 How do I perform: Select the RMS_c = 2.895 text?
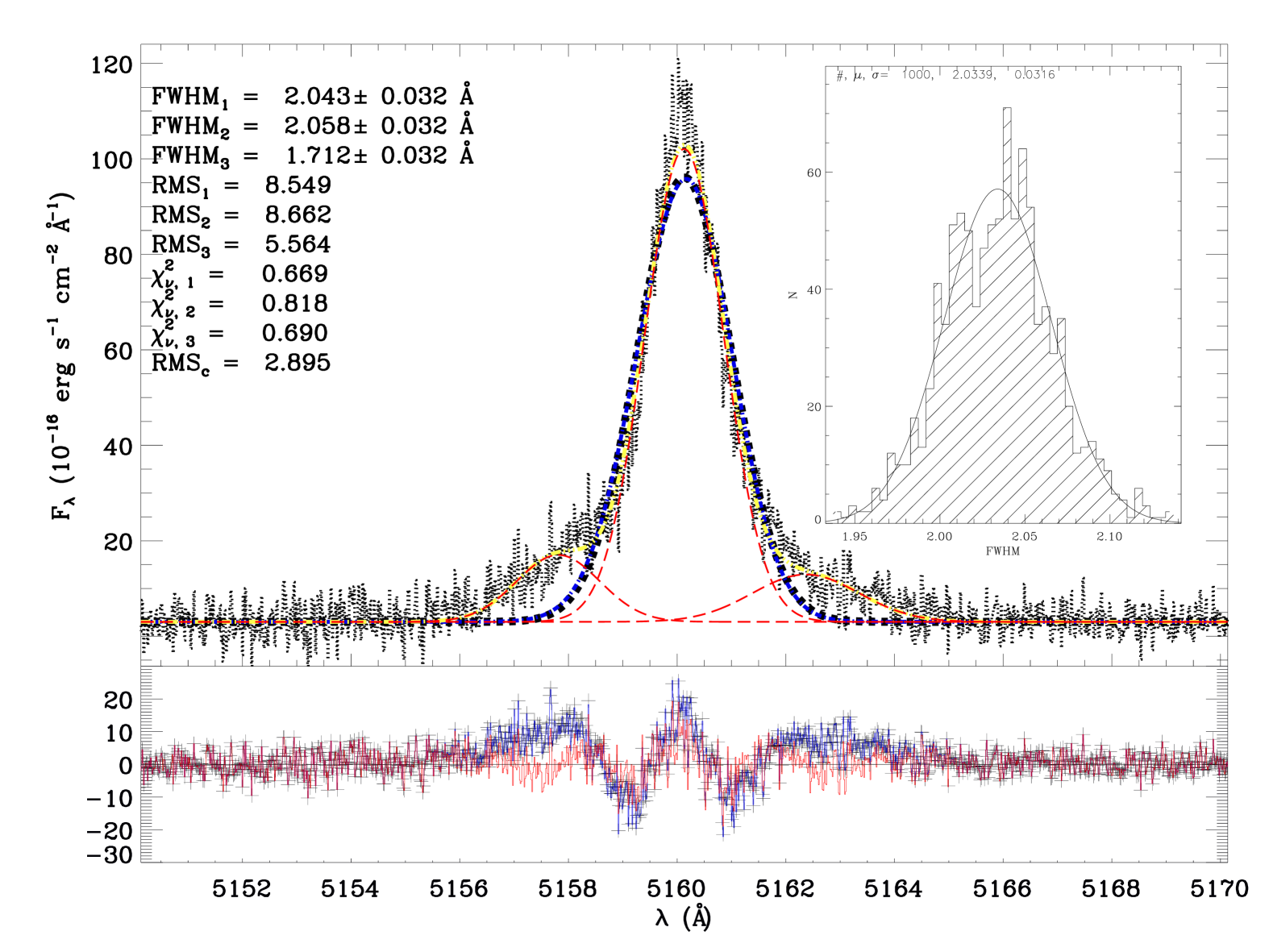pos(241,364)
